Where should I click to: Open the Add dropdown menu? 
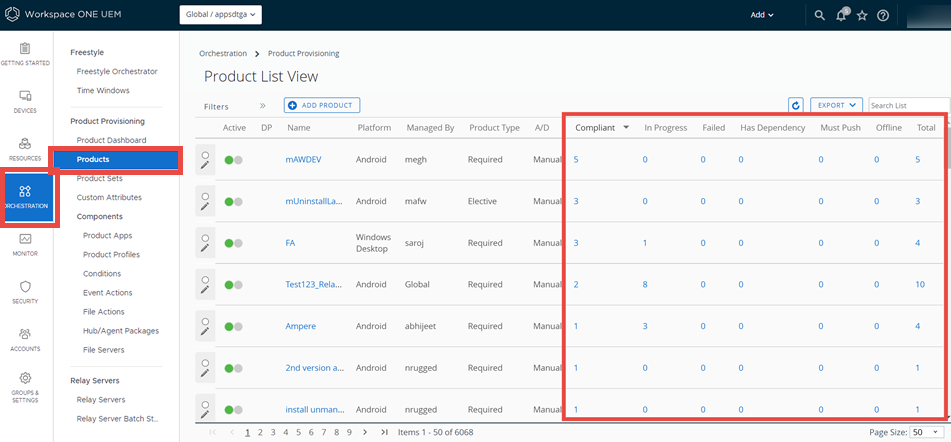click(762, 15)
